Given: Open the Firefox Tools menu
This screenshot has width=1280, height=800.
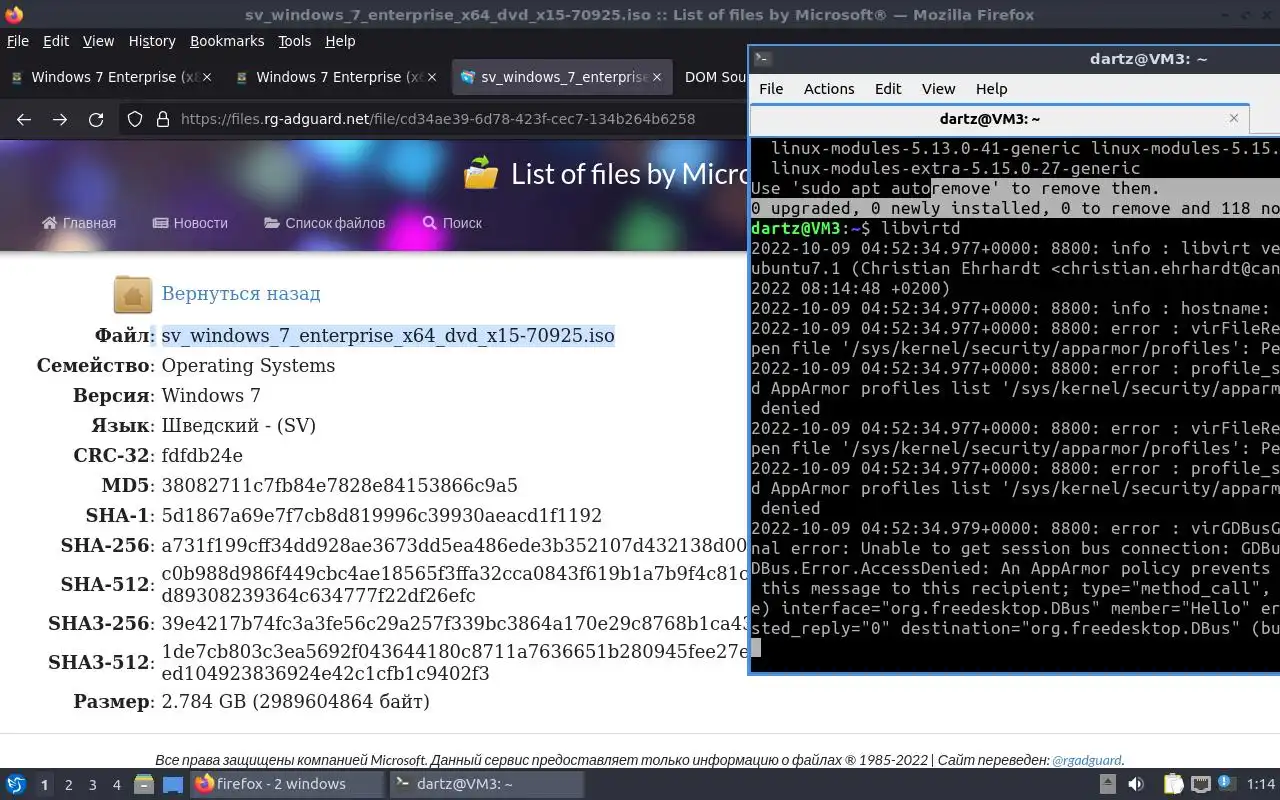Looking at the screenshot, I should point(294,41).
